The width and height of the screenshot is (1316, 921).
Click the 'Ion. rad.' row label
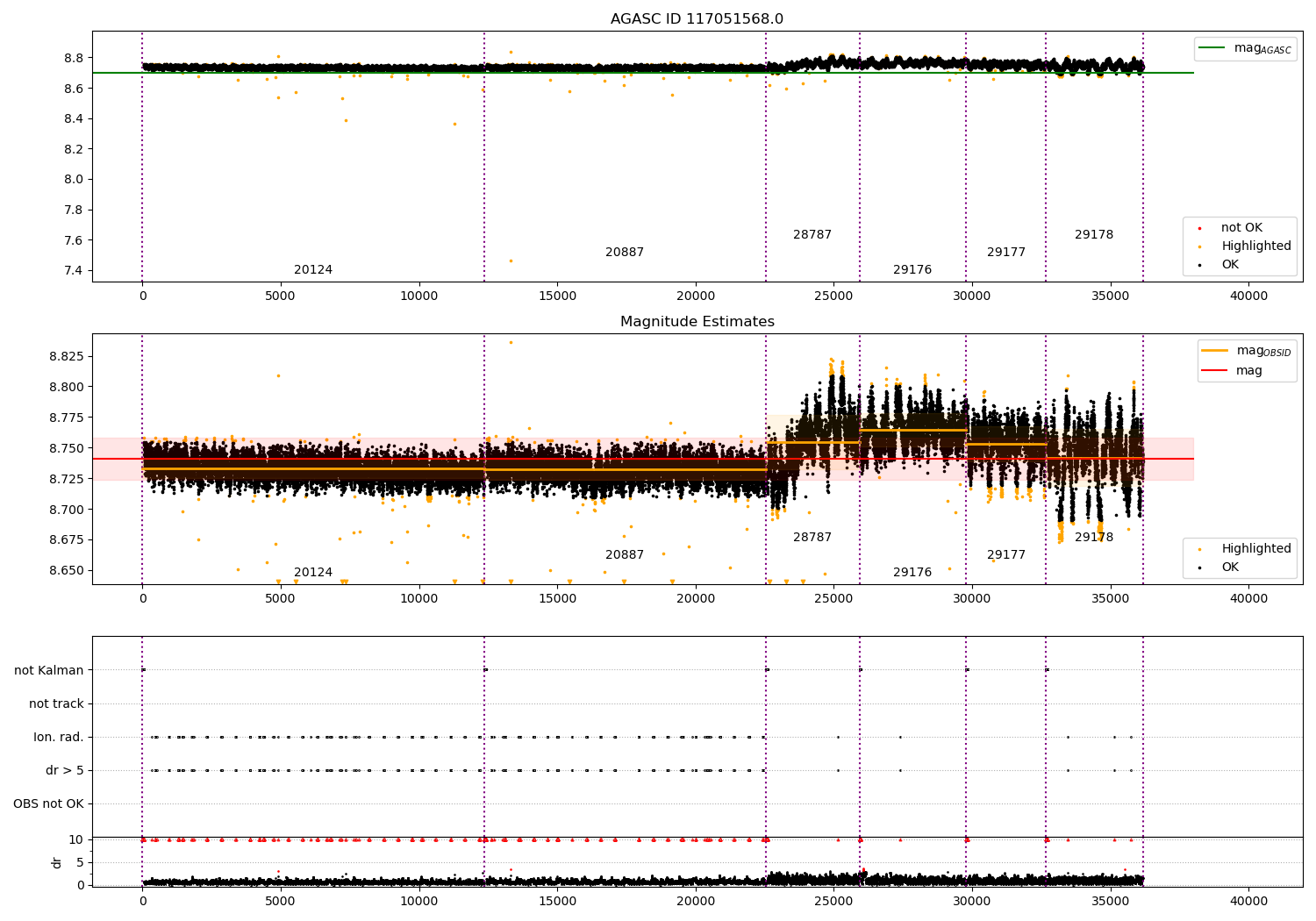click(59, 737)
